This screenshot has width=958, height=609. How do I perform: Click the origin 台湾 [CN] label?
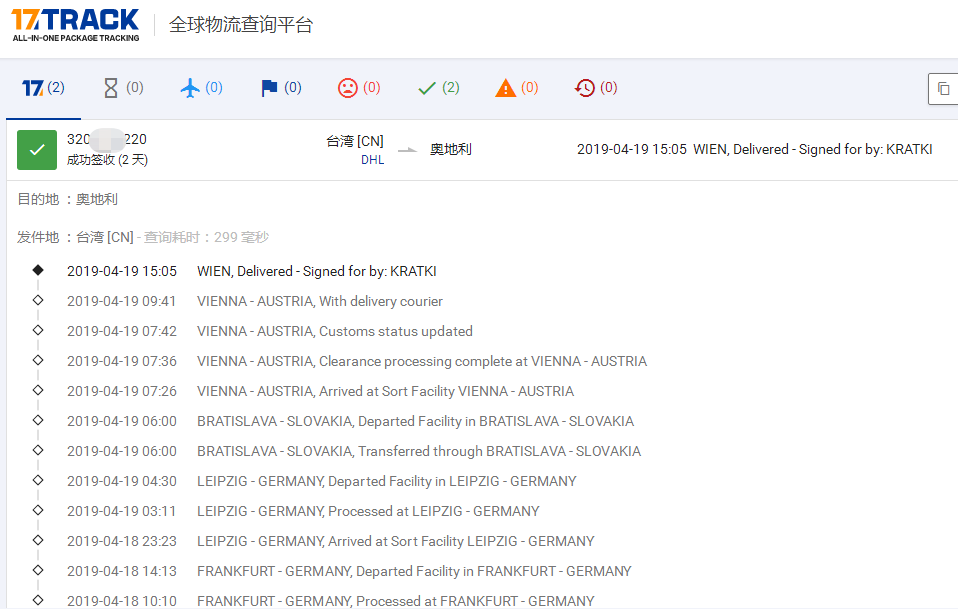pyautogui.click(x=355, y=141)
